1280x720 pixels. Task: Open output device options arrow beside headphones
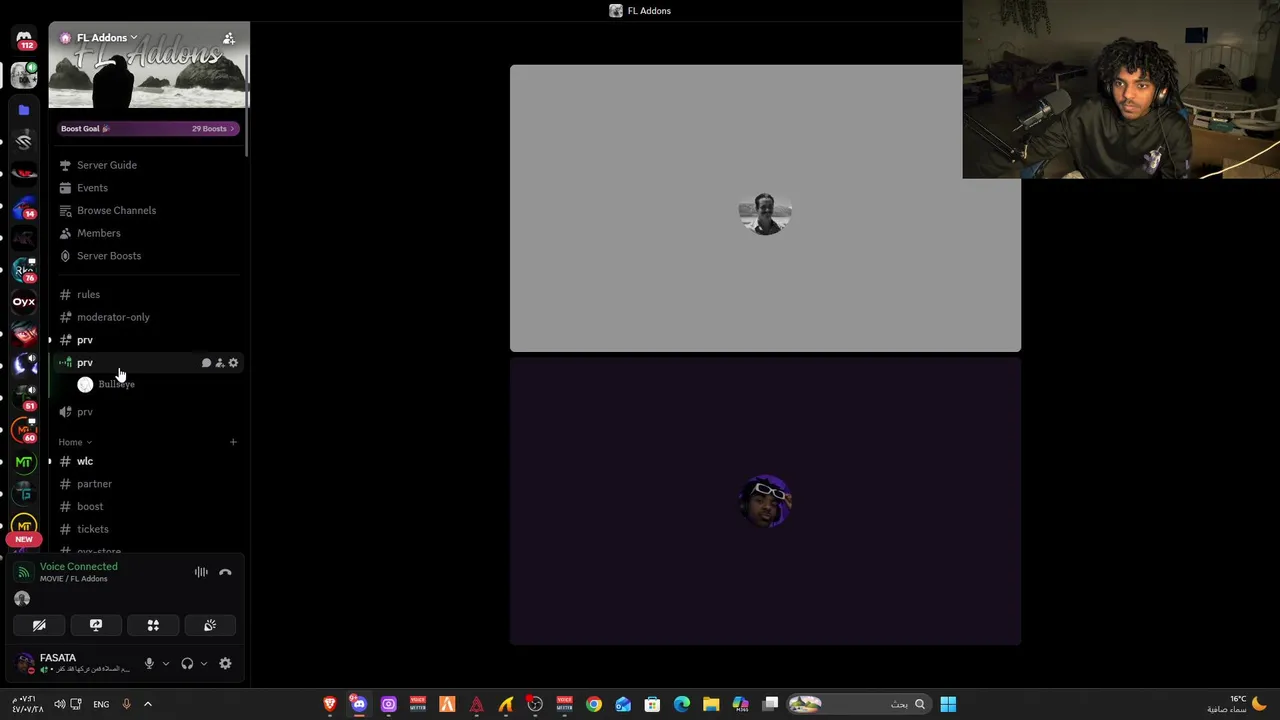pos(204,664)
